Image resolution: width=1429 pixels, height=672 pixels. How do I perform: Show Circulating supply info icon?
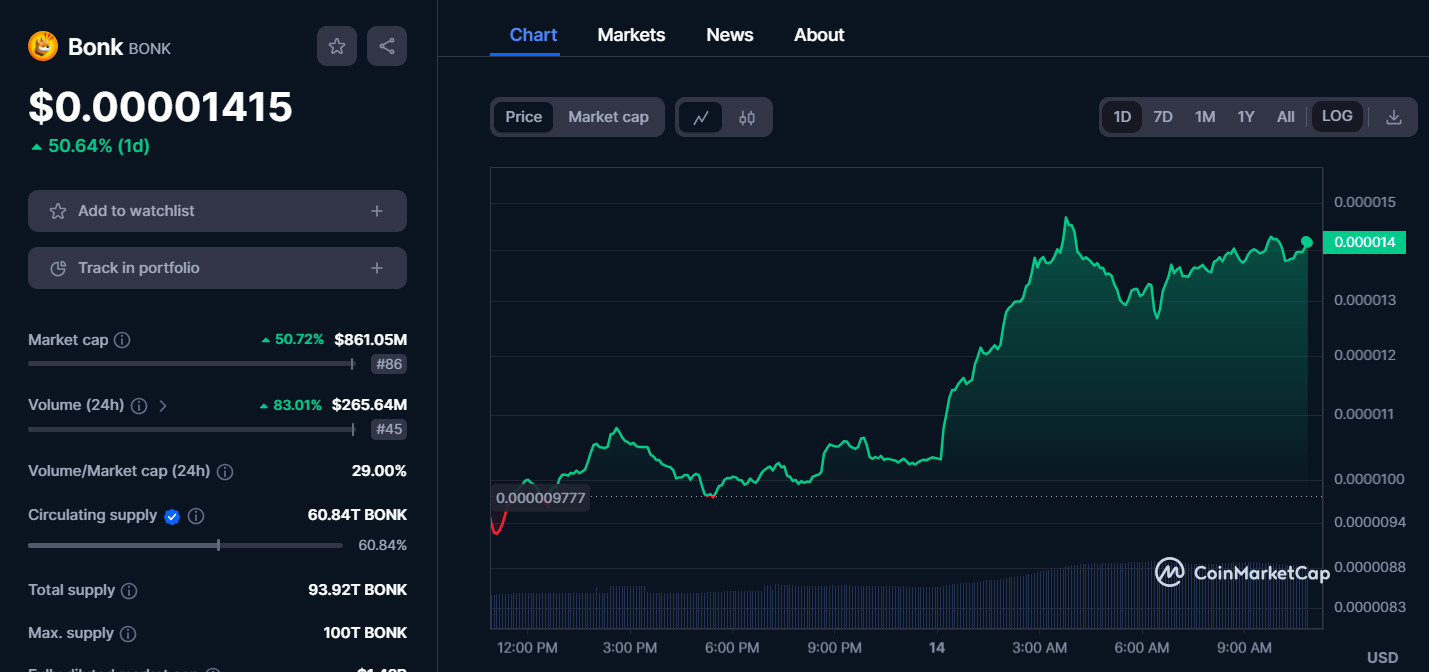tap(196, 516)
